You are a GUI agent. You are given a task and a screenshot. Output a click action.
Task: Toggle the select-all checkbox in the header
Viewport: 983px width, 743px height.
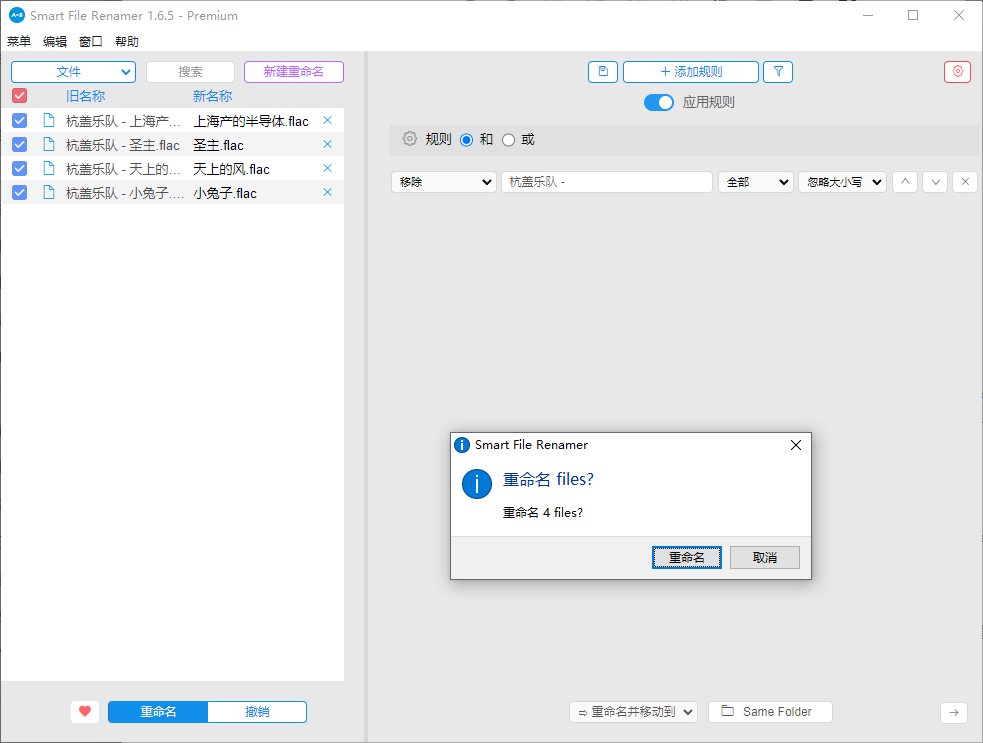pyautogui.click(x=19, y=96)
